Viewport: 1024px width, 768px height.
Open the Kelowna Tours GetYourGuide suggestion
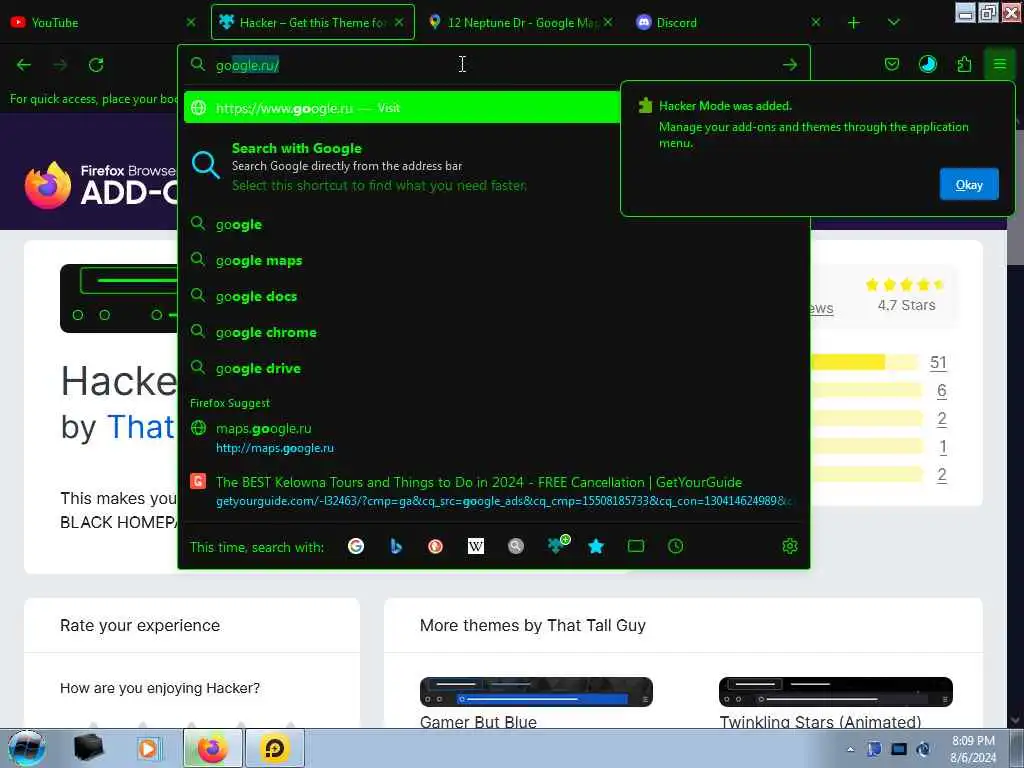point(494,491)
